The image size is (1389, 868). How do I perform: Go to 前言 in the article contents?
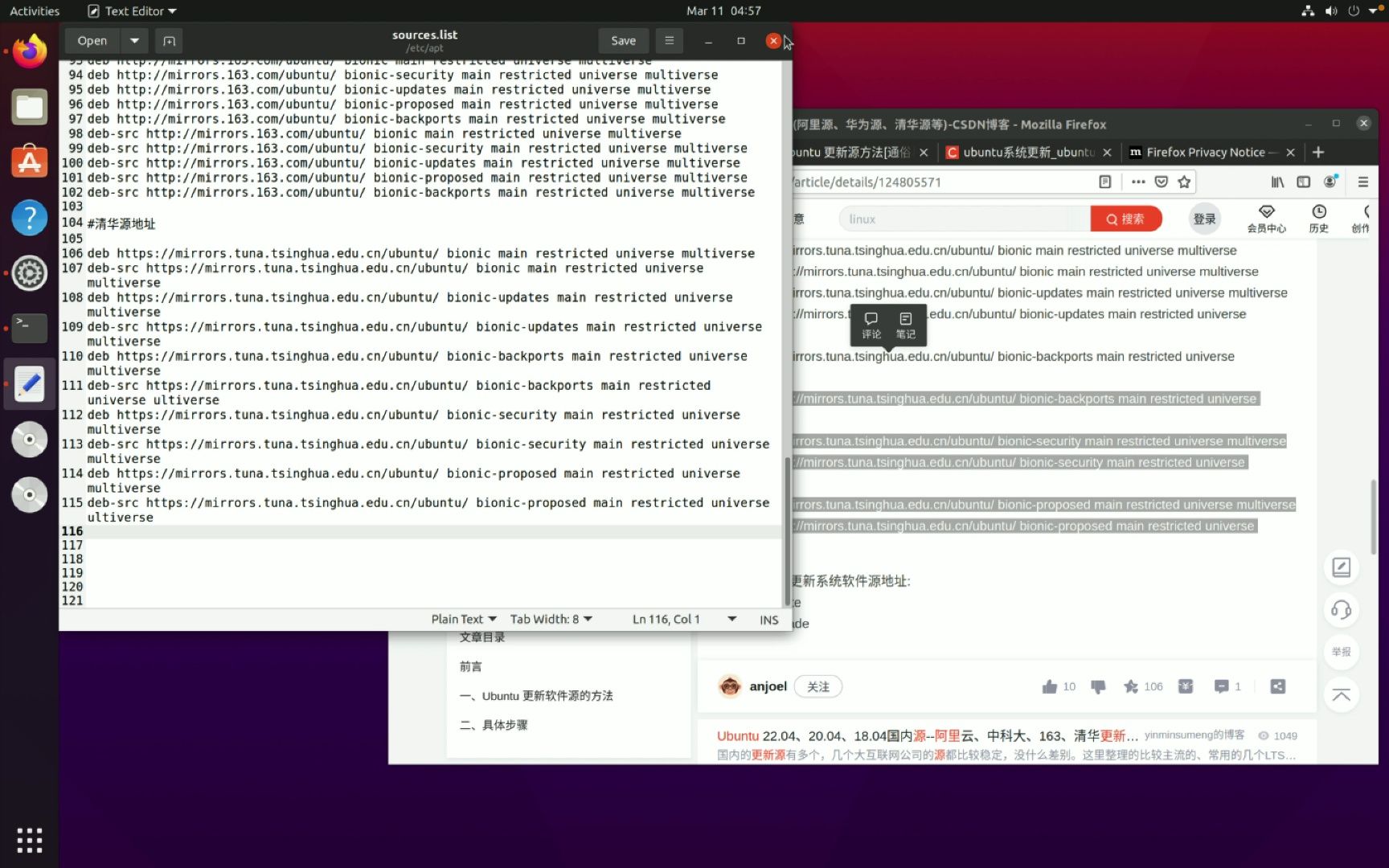471,666
